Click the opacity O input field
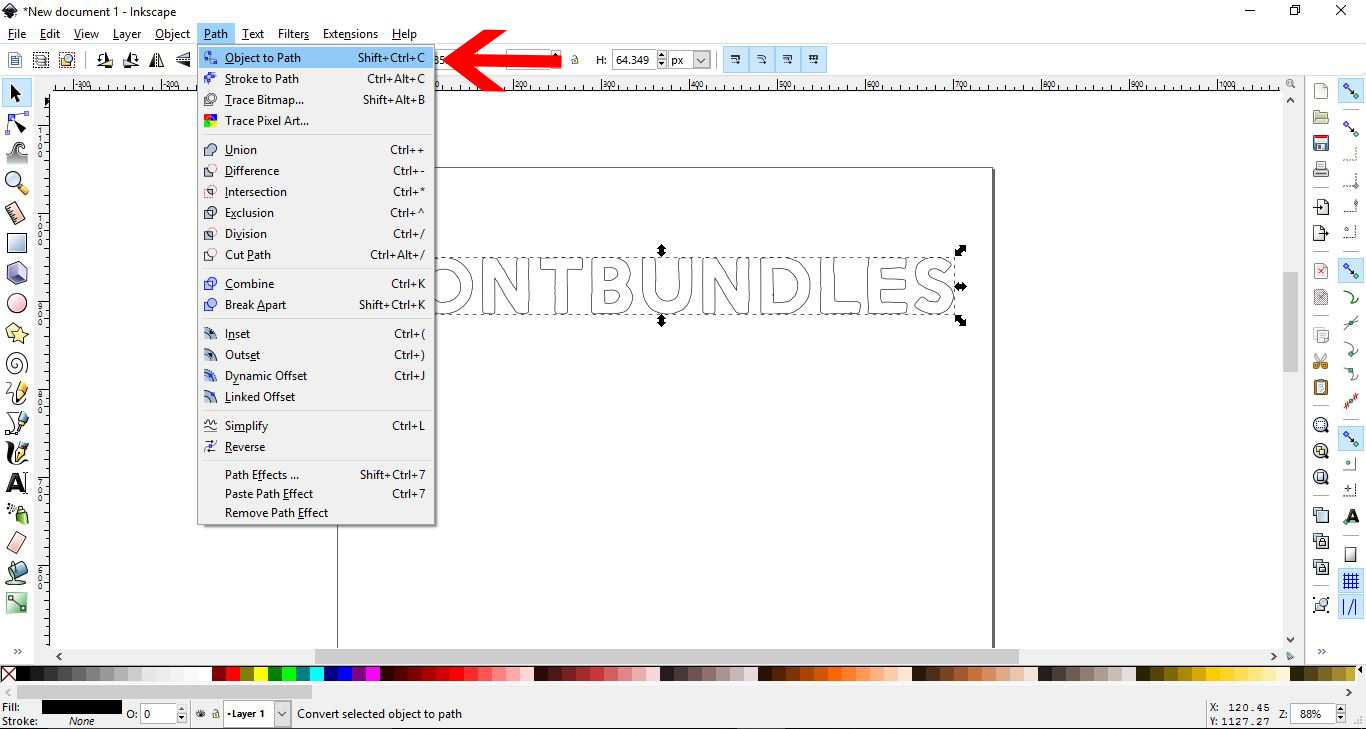 [x=158, y=714]
